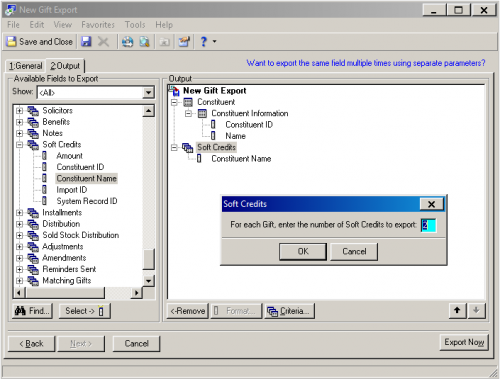The width and height of the screenshot is (500, 379).
Task: Collapse Constituent Information node in Output
Action: (x=188, y=113)
